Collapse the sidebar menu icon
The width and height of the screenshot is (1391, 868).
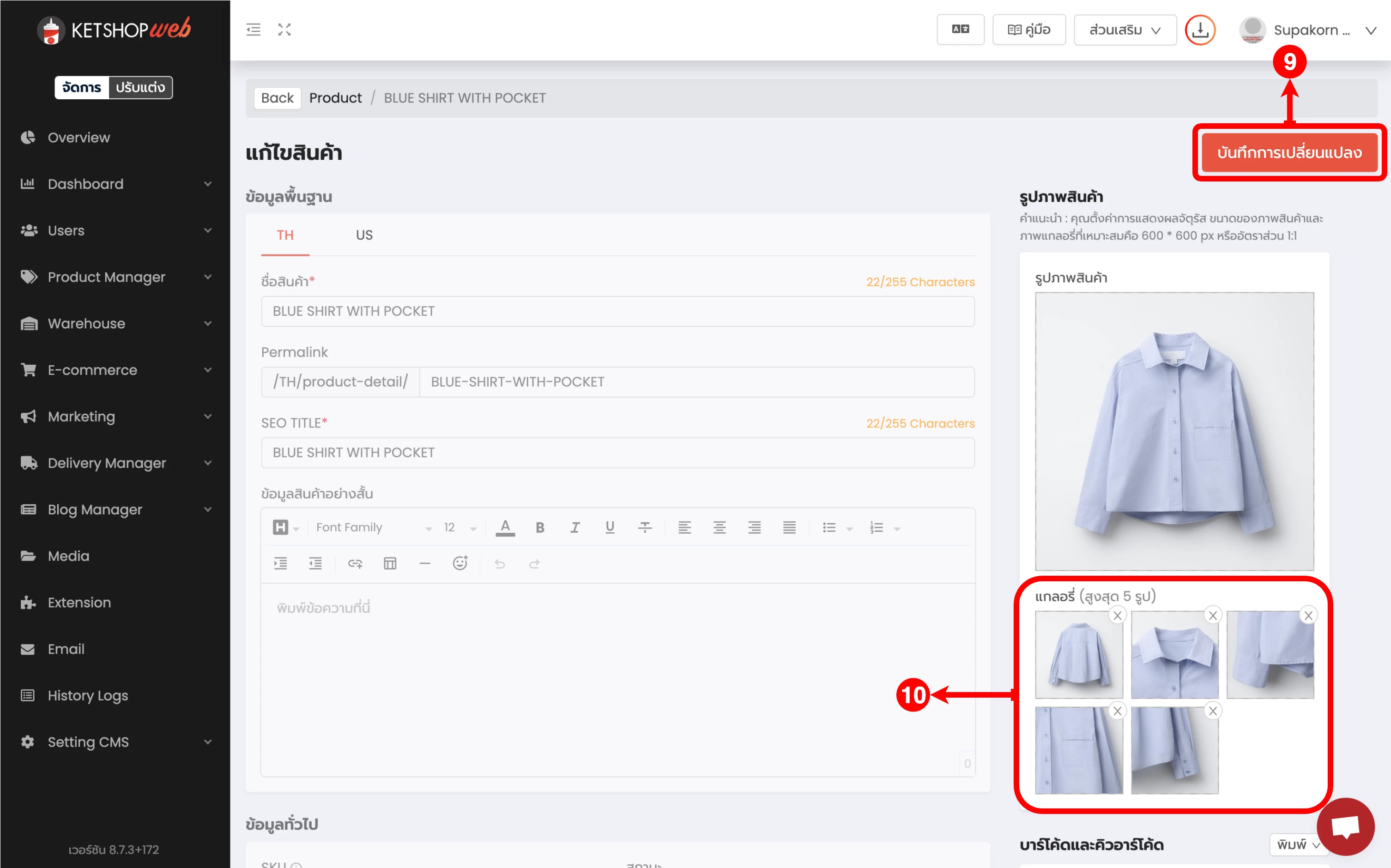click(x=253, y=30)
